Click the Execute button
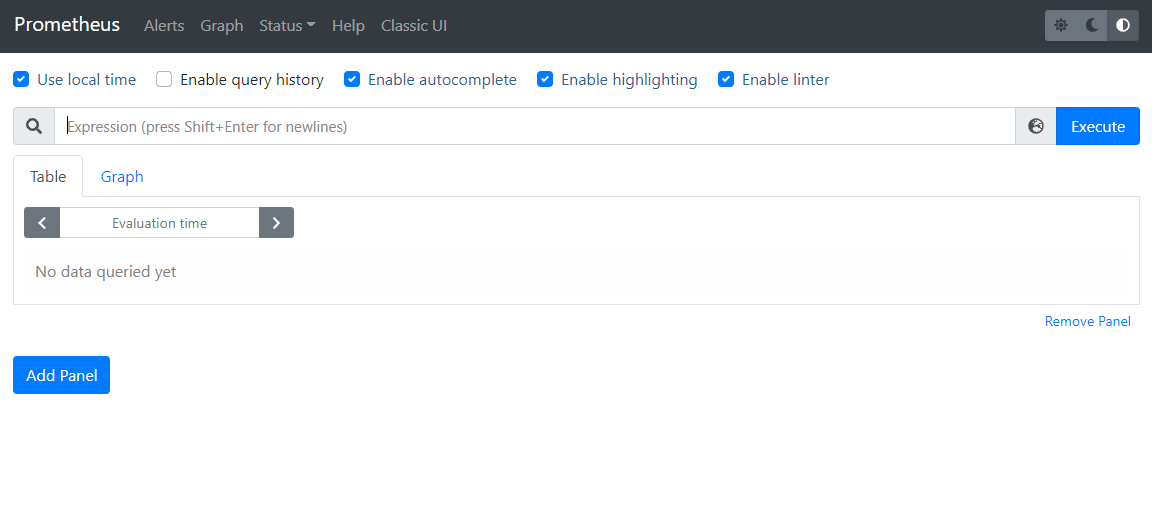This screenshot has height=505, width=1152. [x=1098, y=126]
